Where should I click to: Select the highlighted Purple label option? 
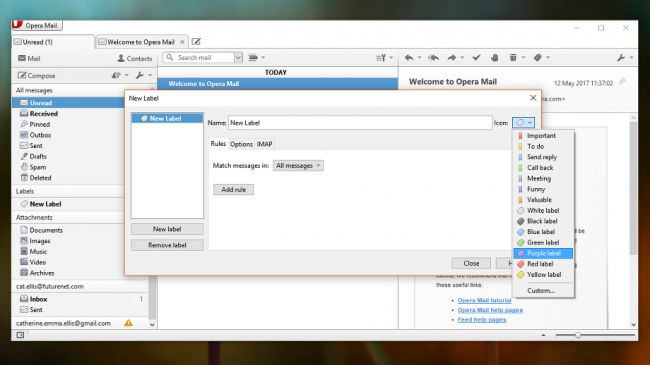coord(543,253)
